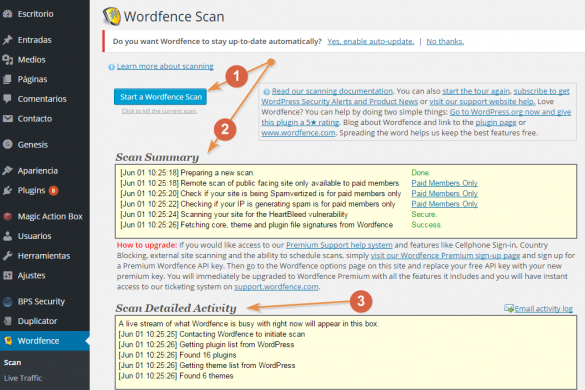The height and width of the screenshot is (390, 585).
Task: Click the Plugins update count badge
Action: tap(53, 191)
